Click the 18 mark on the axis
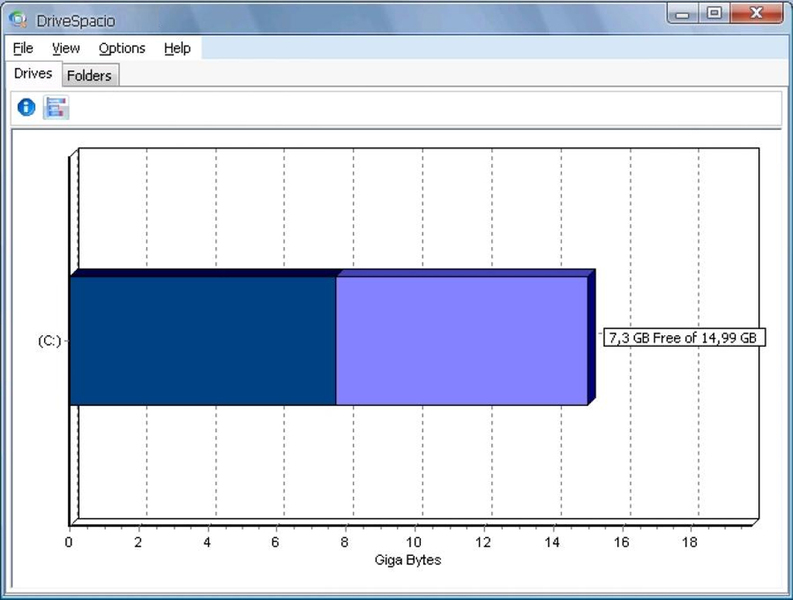The image size is (793, 600). pyautogui.click(x=690, y=542)
